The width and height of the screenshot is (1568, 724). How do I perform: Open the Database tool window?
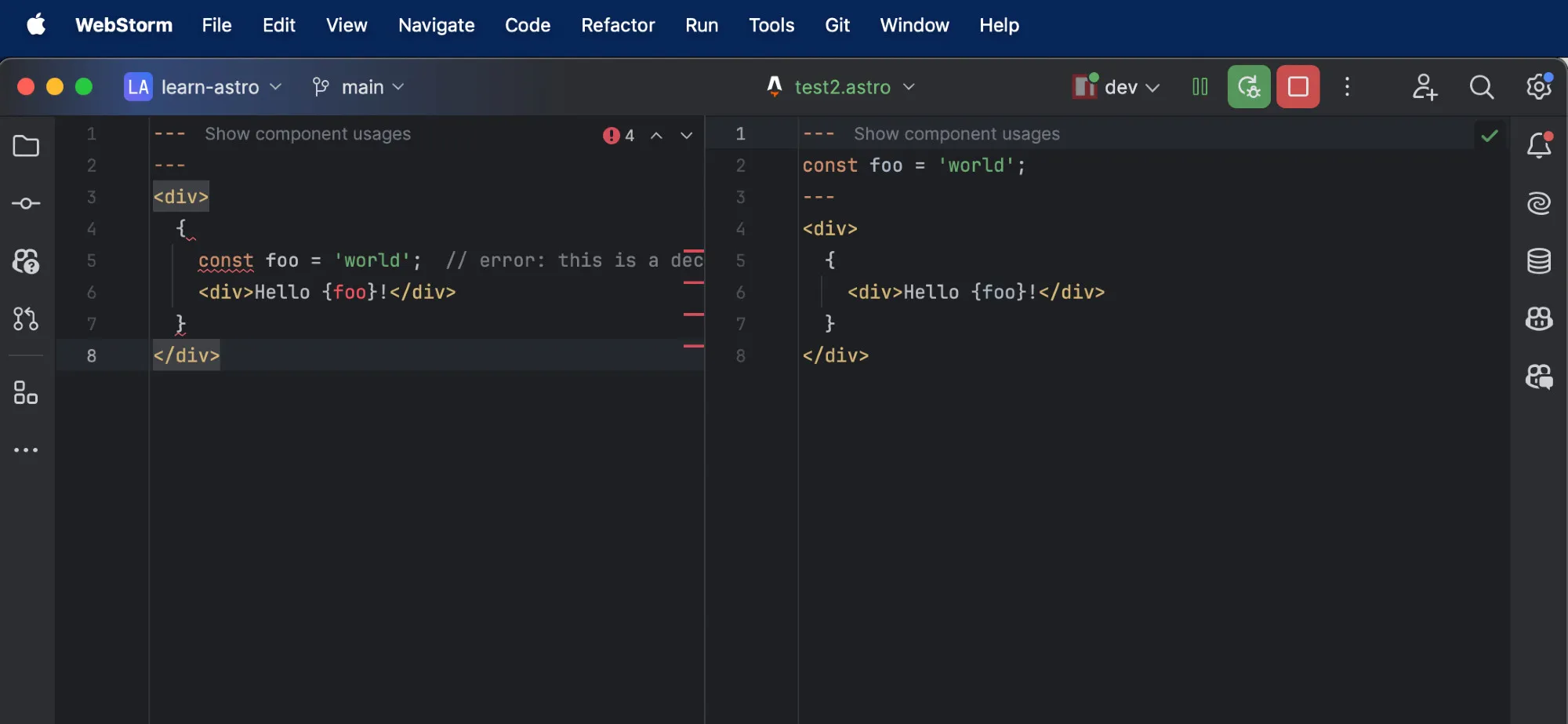1538,261
